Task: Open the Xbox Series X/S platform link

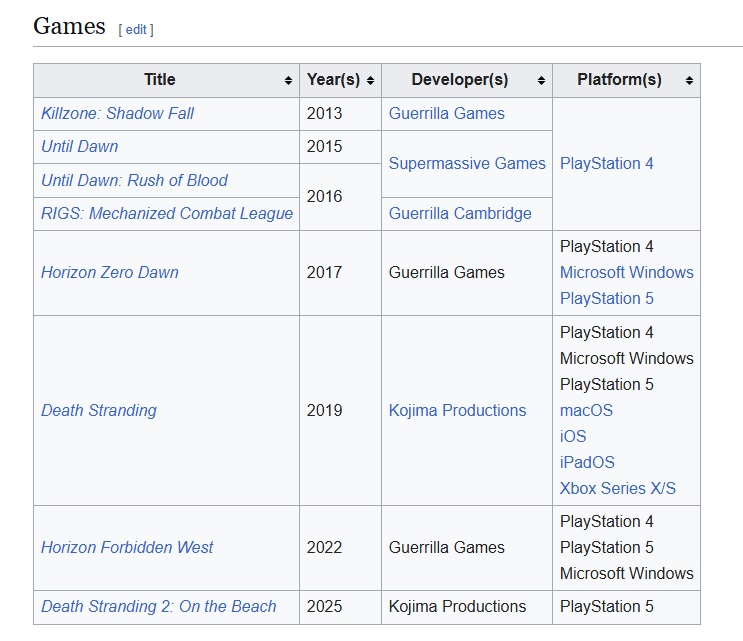Action: click(617, 488)
